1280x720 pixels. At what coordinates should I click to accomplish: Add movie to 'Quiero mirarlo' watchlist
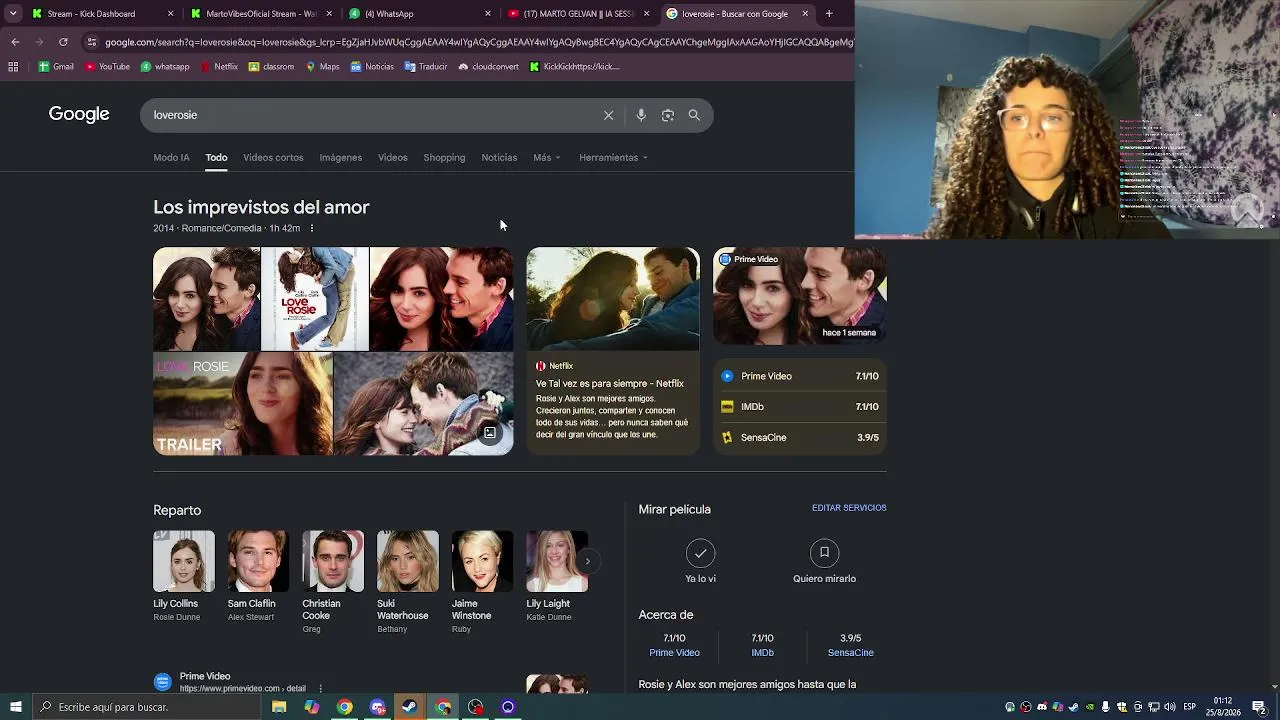(x=824, y=562)
